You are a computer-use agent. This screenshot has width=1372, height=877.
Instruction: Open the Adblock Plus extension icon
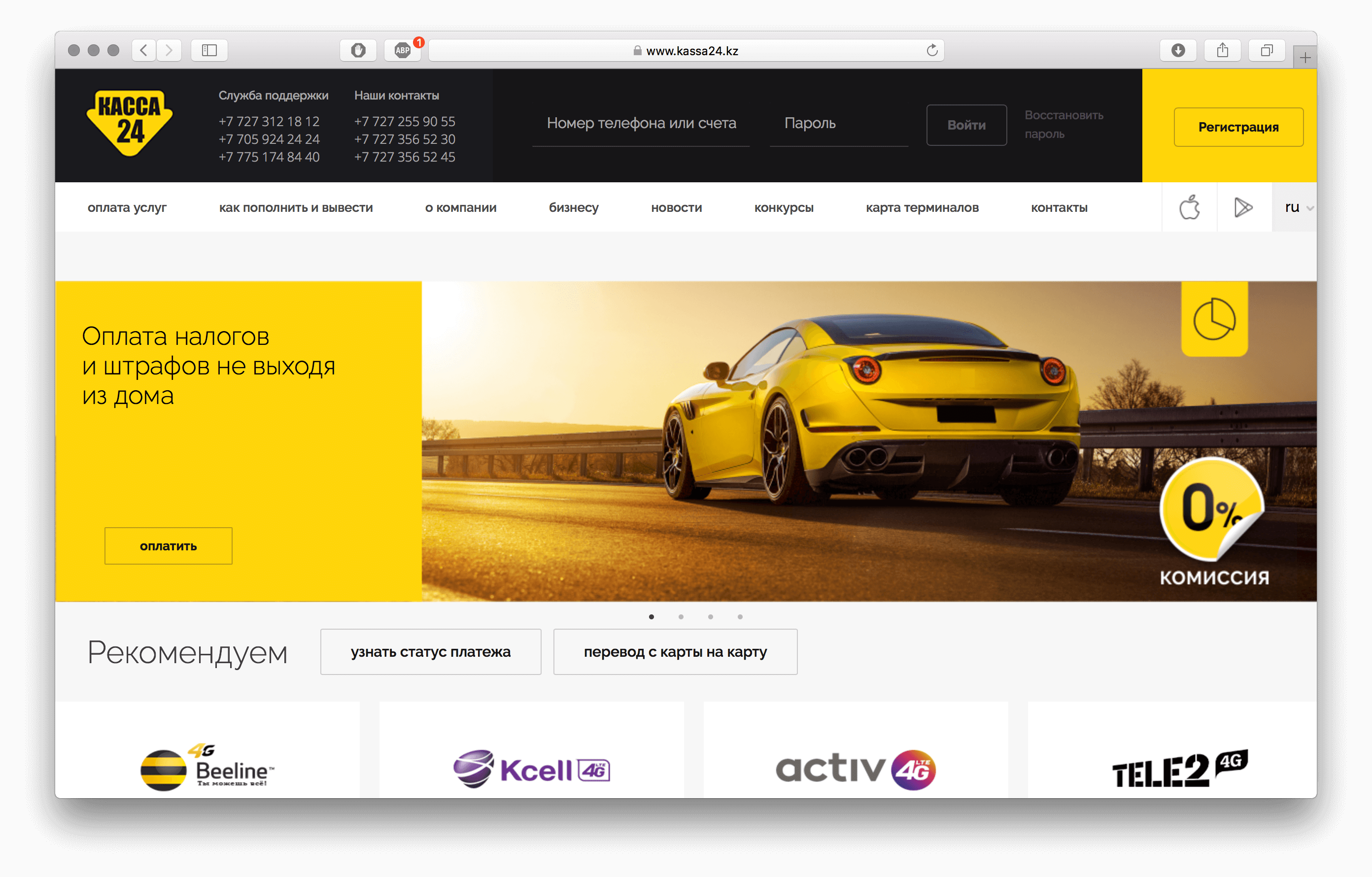click(x=402, y=50)
